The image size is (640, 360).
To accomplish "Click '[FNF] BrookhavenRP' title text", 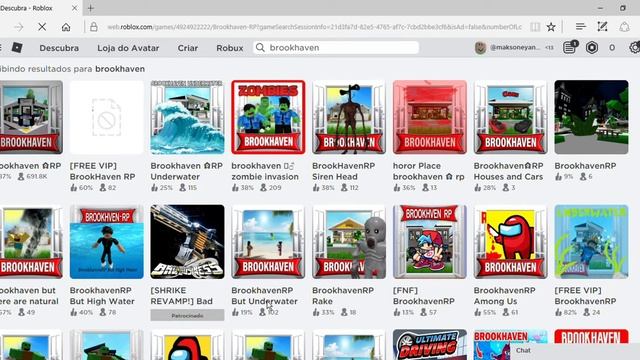I will coord(424,296).
